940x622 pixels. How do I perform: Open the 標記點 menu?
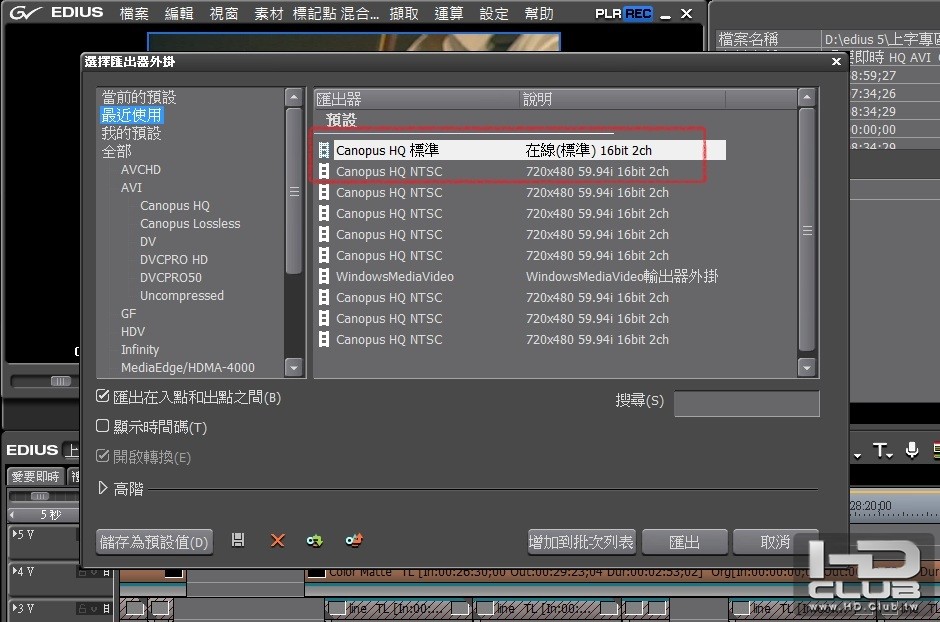tap(315, 13)
